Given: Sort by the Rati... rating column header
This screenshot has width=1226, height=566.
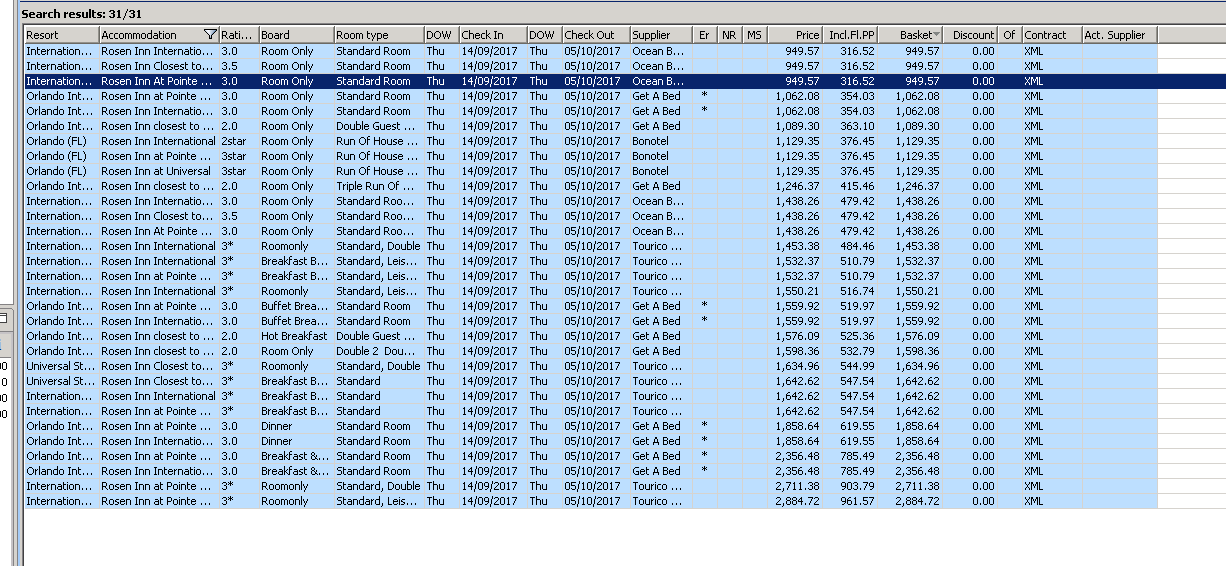Looking at the screenshot, I should (x=238, y=35).
